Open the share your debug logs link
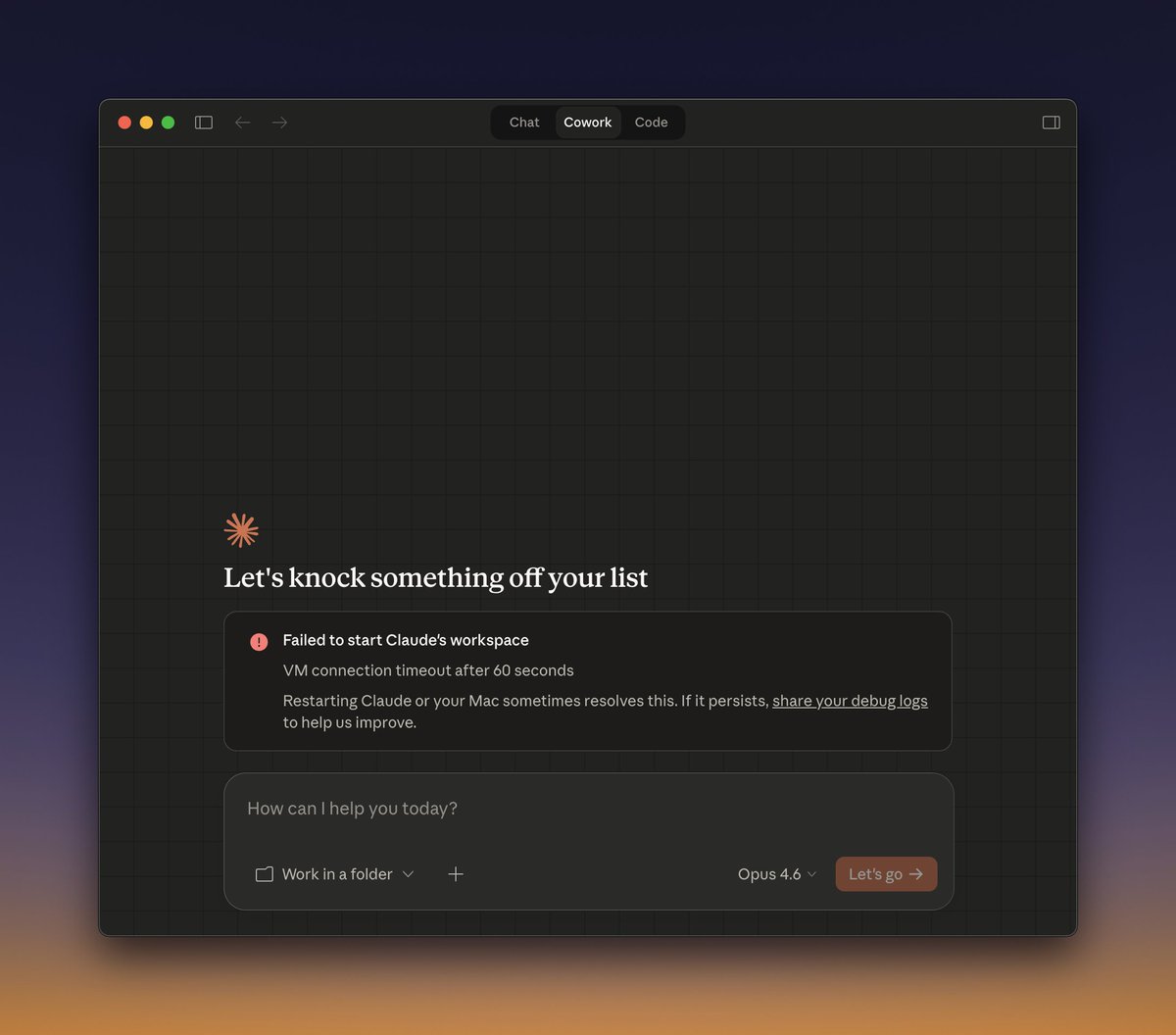The height and width of the screenshot is (1035, 1176). pos(850,701)
